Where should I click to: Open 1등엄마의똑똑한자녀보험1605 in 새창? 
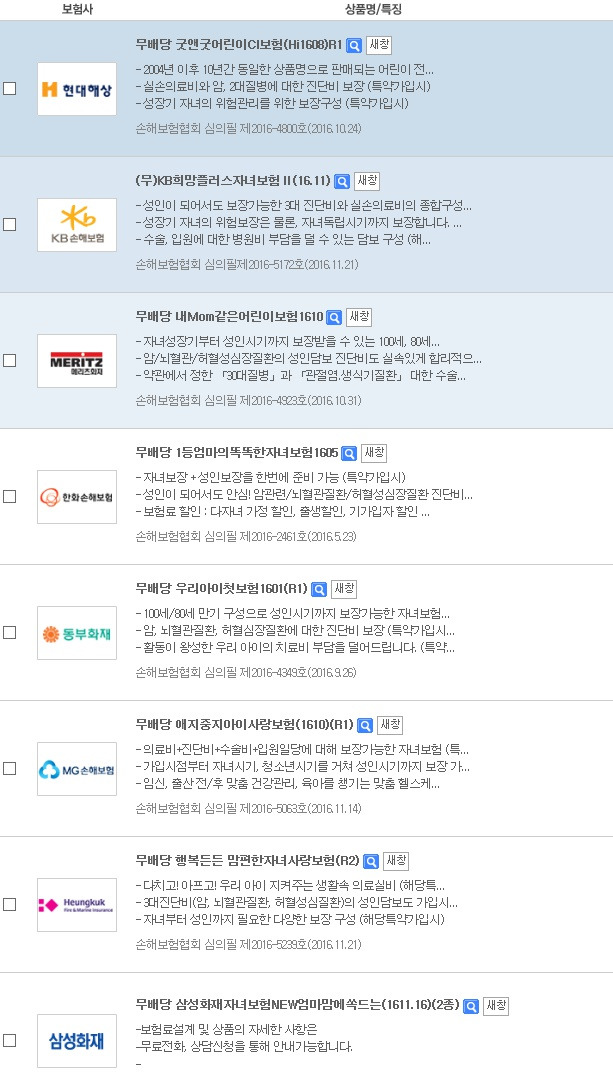pyautogui.click(x=374, y=452)
